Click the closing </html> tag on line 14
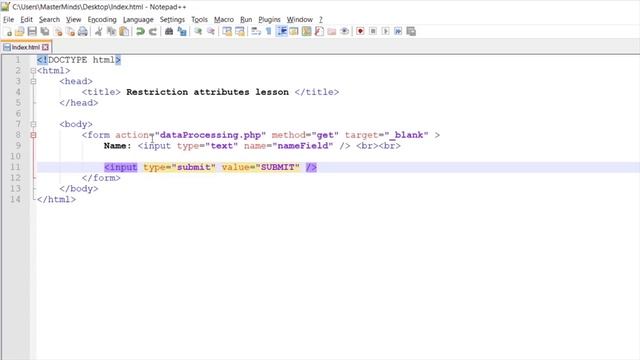The image size is (640, 360). 56,199
